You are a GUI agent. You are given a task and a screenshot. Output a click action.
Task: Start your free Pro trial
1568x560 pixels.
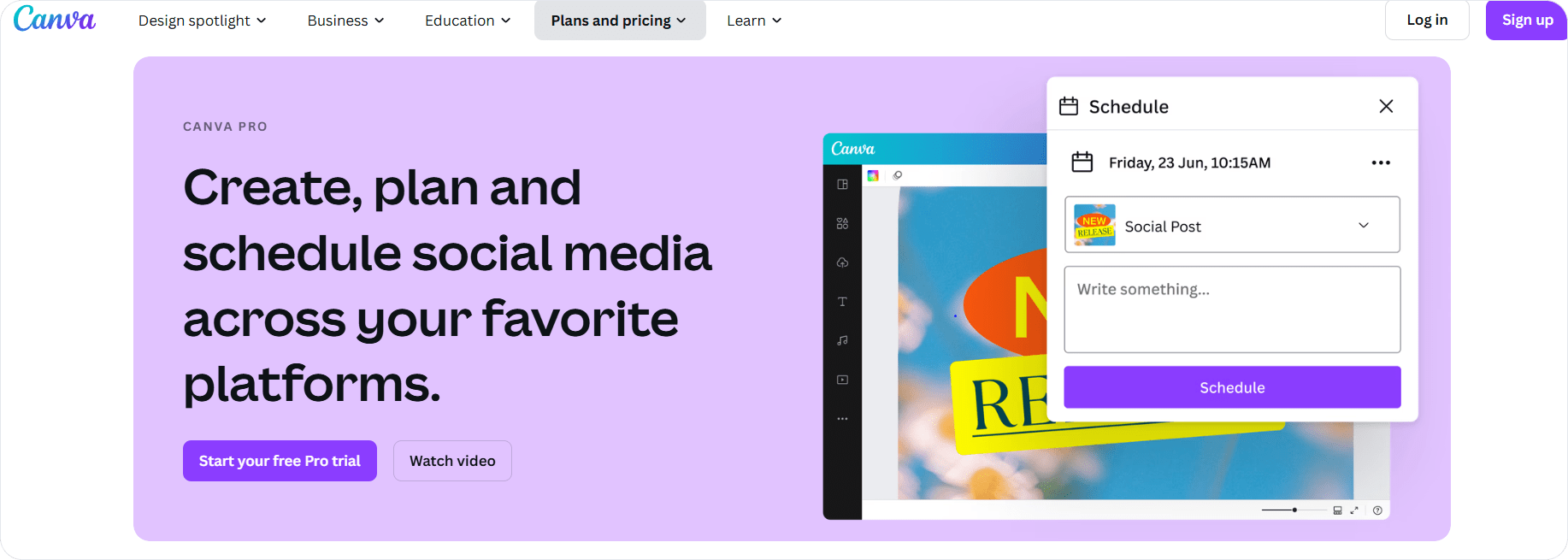pos(280,461)
